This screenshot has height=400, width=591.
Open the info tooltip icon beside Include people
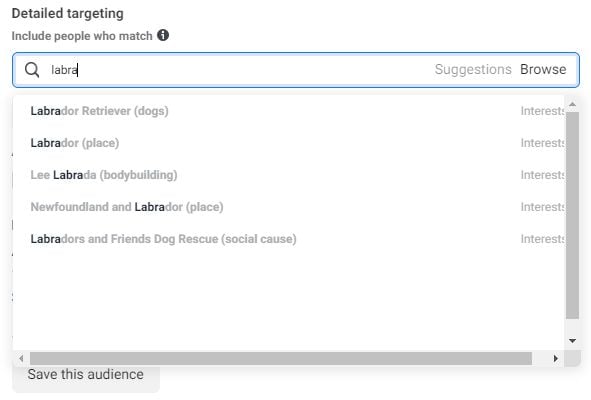click(x=163, y=35)
